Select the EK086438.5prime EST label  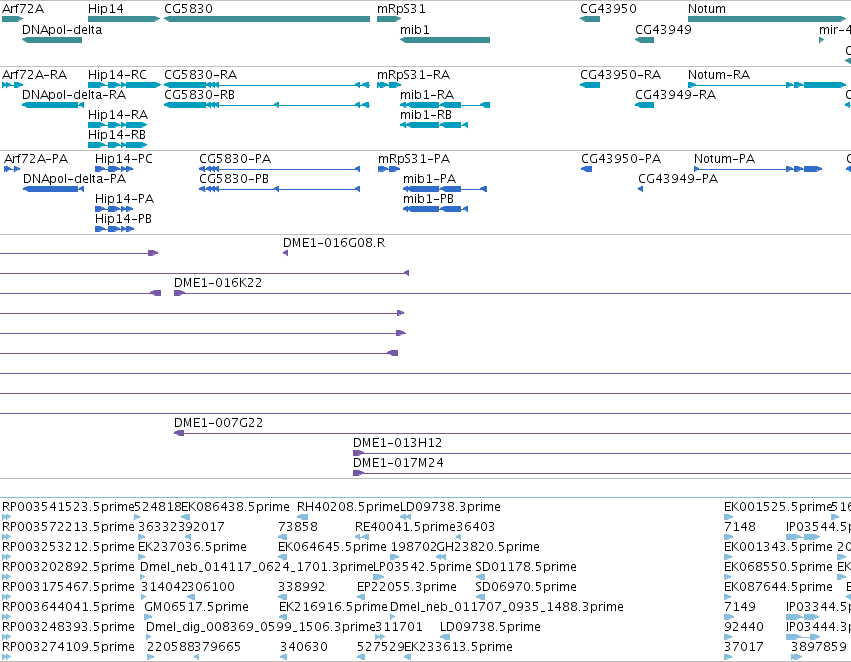click(236, 507)
